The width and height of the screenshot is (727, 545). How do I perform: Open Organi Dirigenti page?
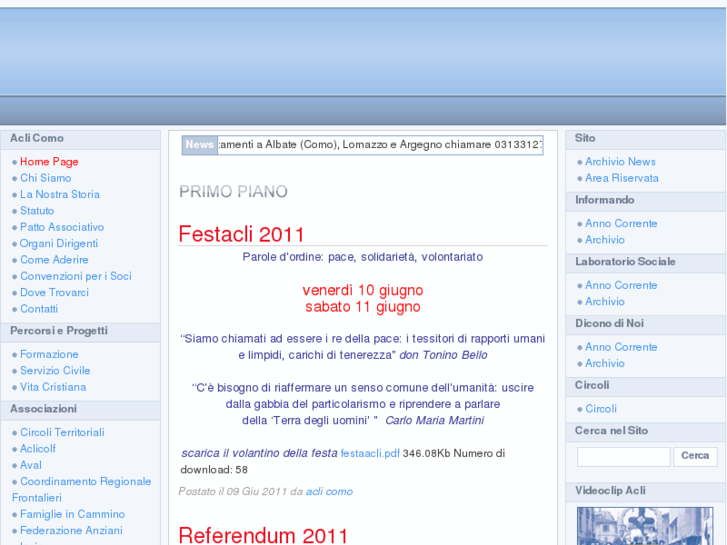tap(59, 244)
